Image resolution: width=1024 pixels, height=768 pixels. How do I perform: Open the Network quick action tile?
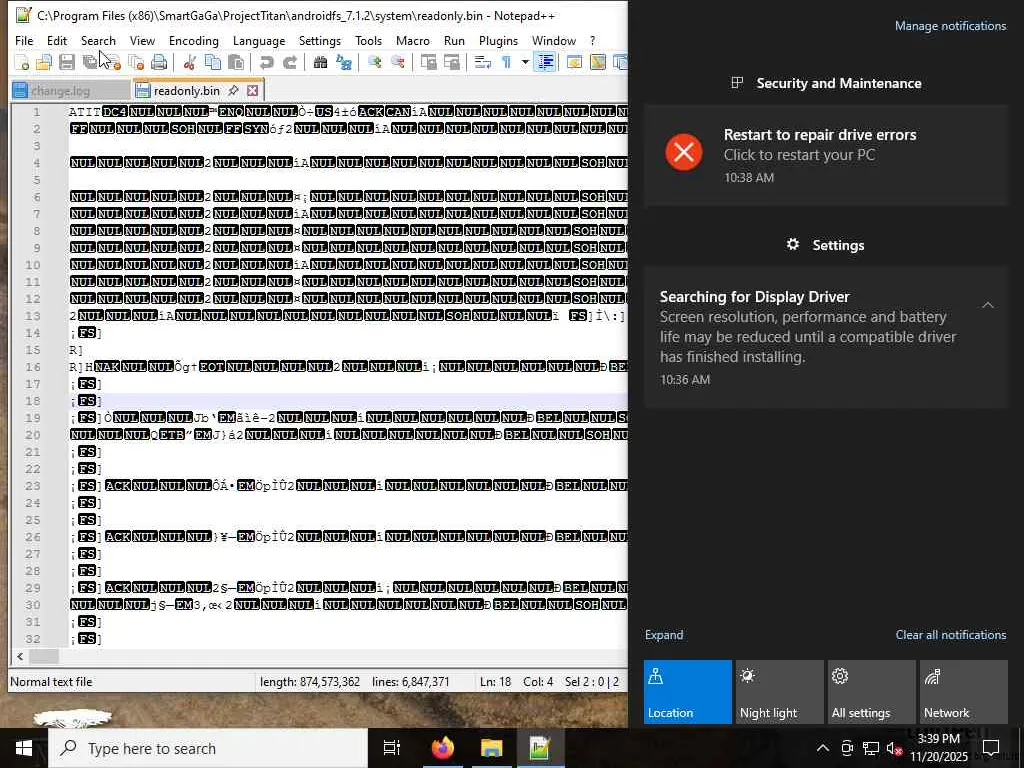click(964, 692)
